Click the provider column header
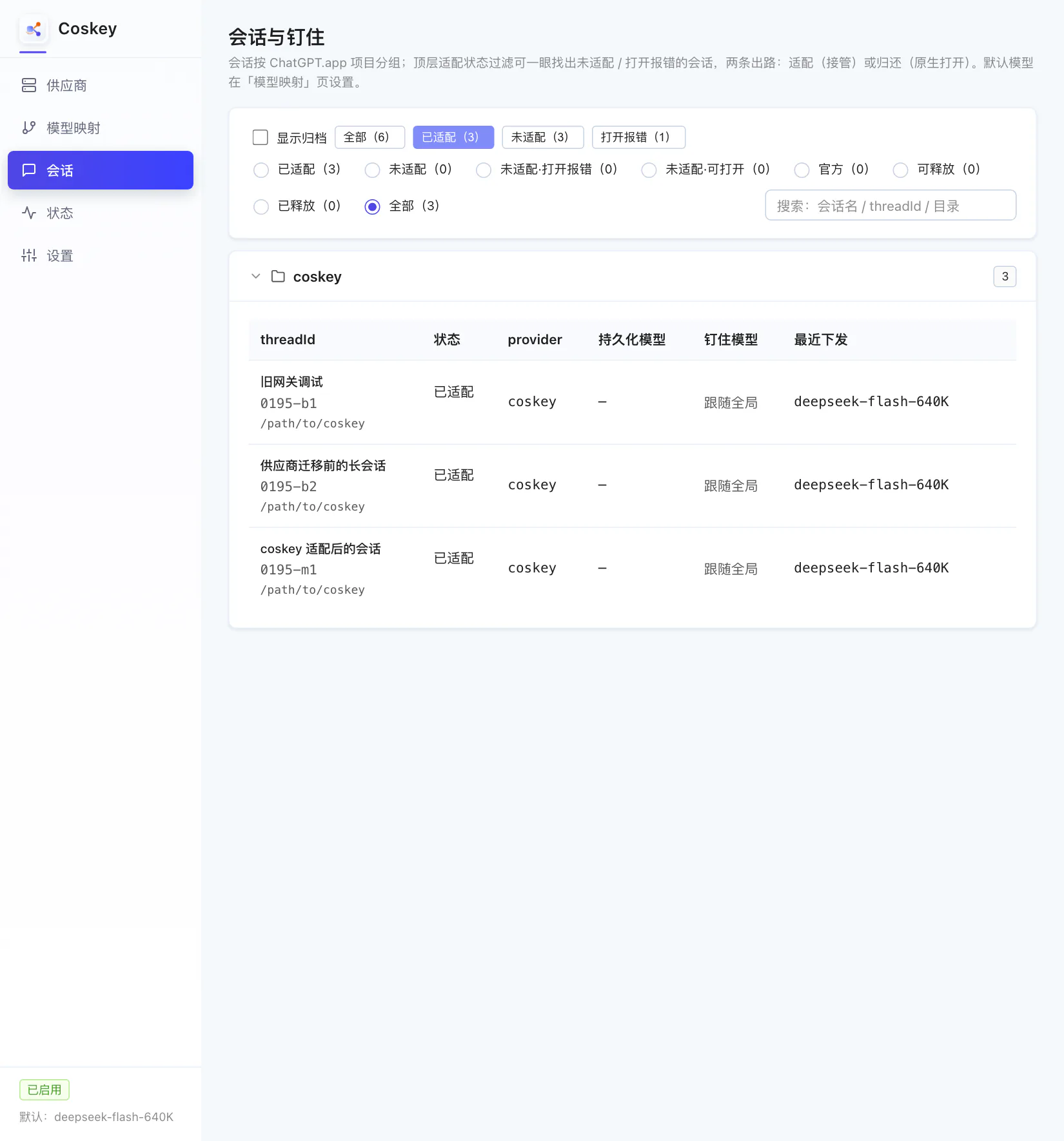The width and height of the screenshot is (1064, 1141). [x=535, y=340]
